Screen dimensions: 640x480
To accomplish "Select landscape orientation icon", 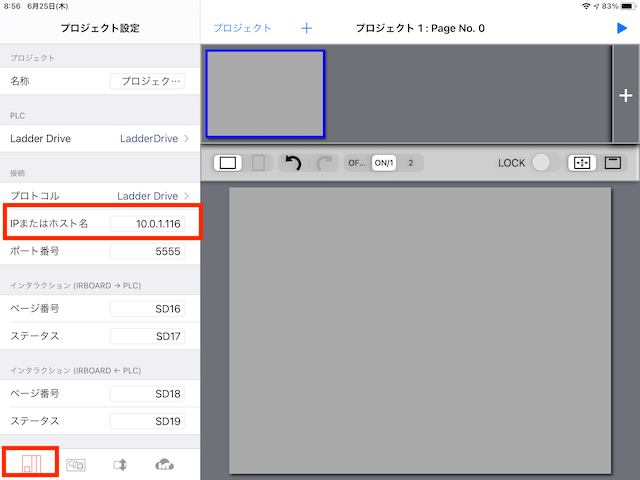I will pos(228,163).
